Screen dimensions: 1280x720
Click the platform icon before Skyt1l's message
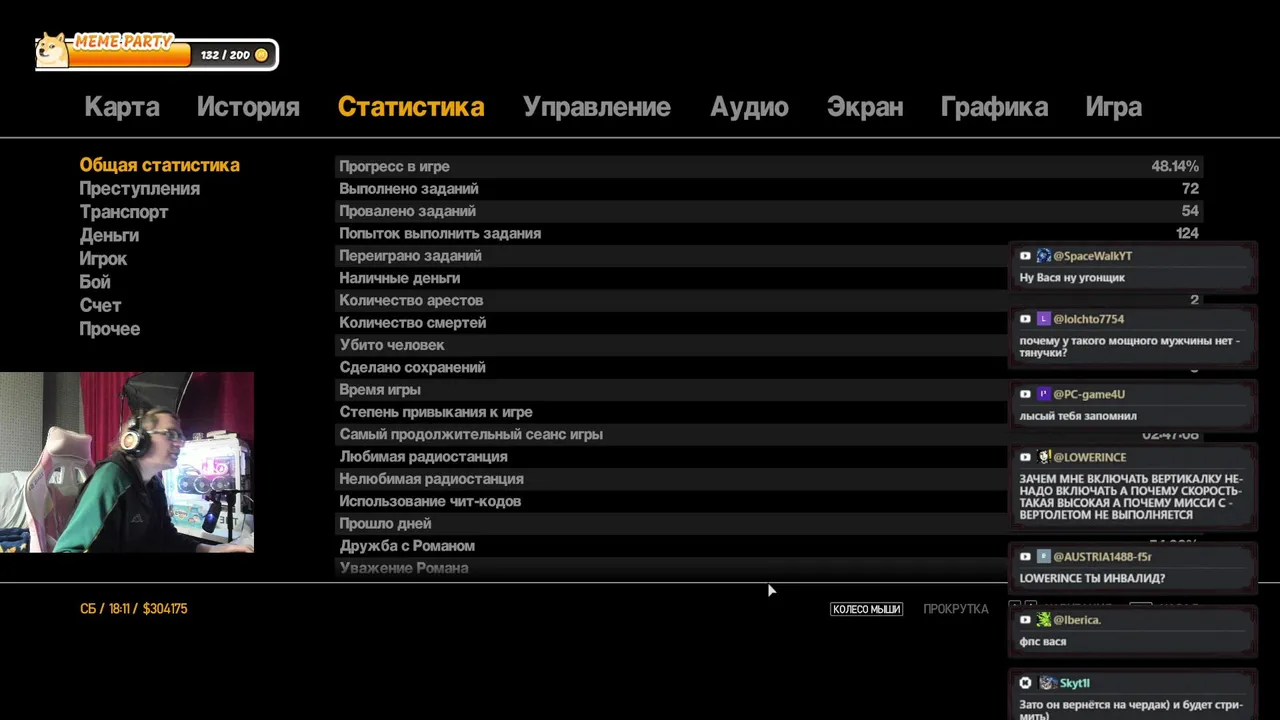(1025, 683)
